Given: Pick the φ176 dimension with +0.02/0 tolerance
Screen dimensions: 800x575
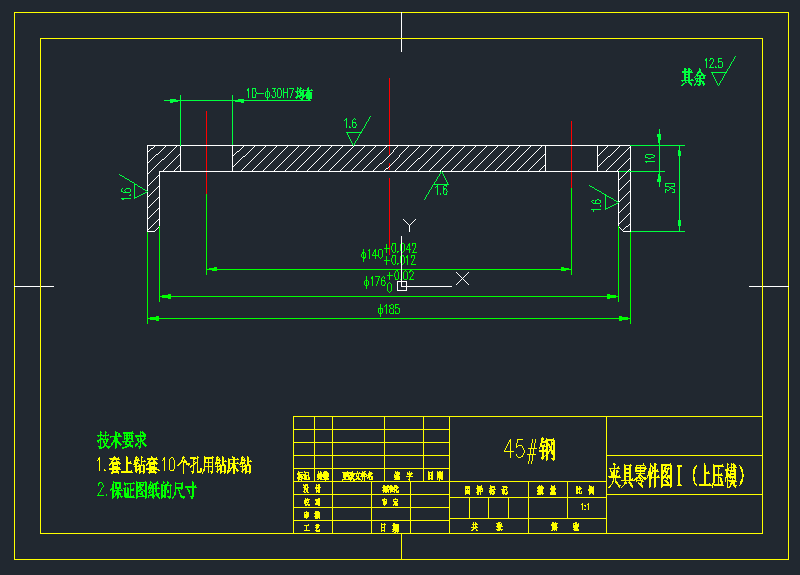Looking at the screenshot, I should click(x=389, y=281).
